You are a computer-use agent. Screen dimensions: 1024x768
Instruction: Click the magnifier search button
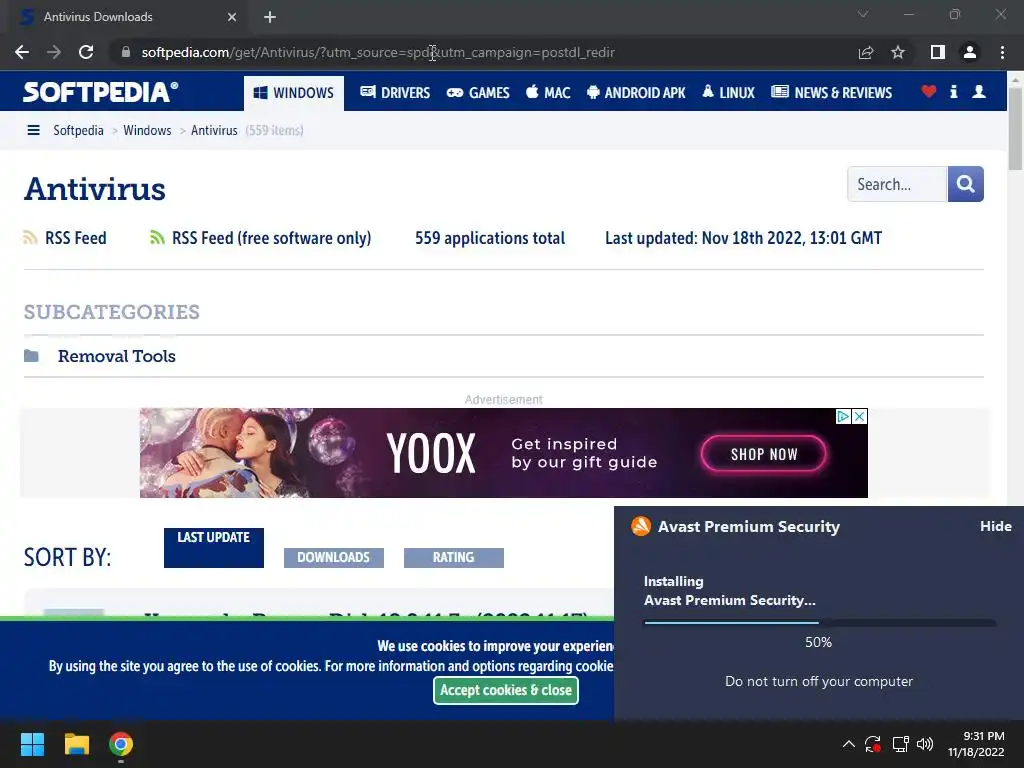point(966,184)
